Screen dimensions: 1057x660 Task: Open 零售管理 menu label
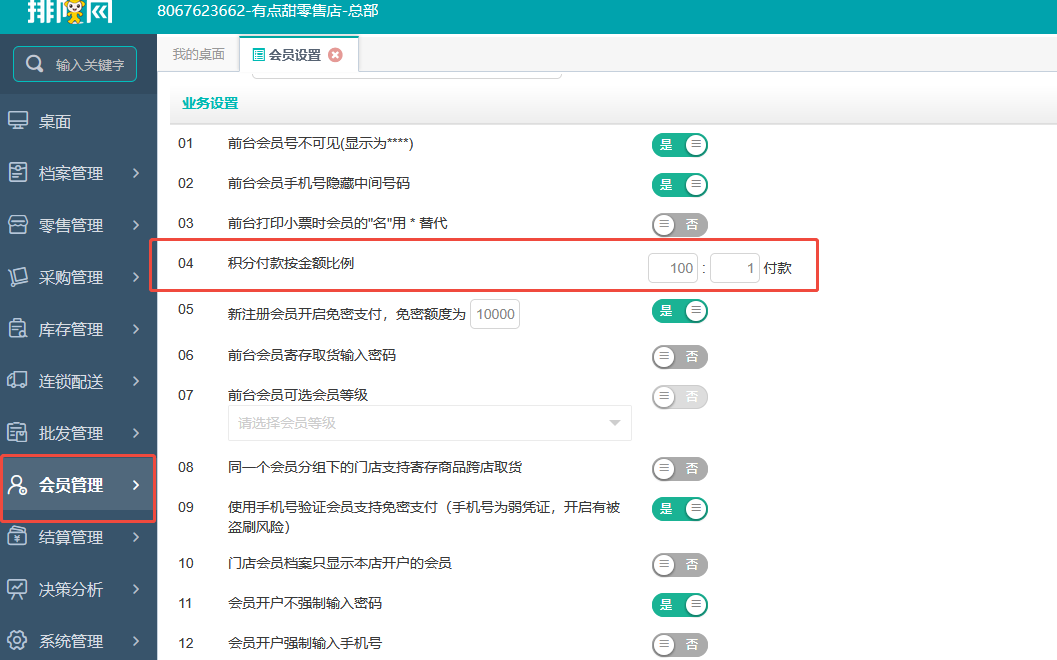(x=71, y=226)
